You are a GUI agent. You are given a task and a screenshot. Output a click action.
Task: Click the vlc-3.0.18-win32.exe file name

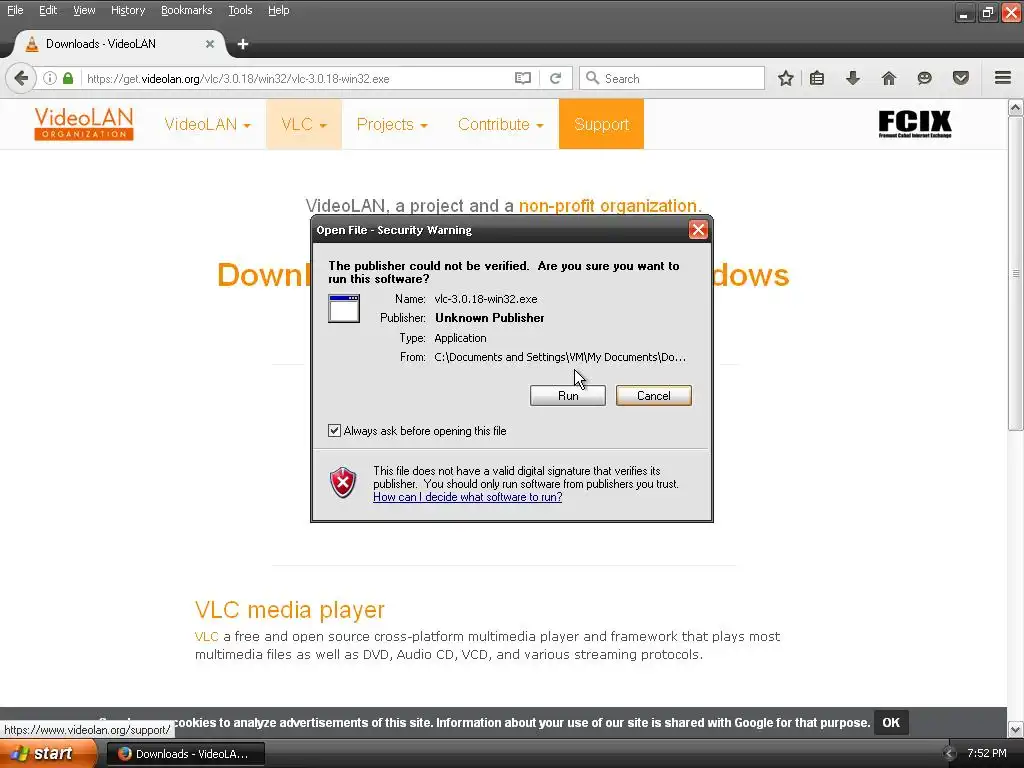(x=486, y=299)
